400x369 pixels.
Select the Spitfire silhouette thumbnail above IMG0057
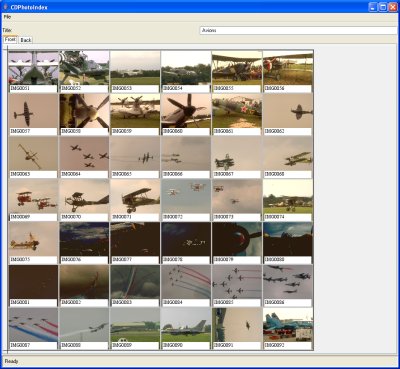point(34,111)
